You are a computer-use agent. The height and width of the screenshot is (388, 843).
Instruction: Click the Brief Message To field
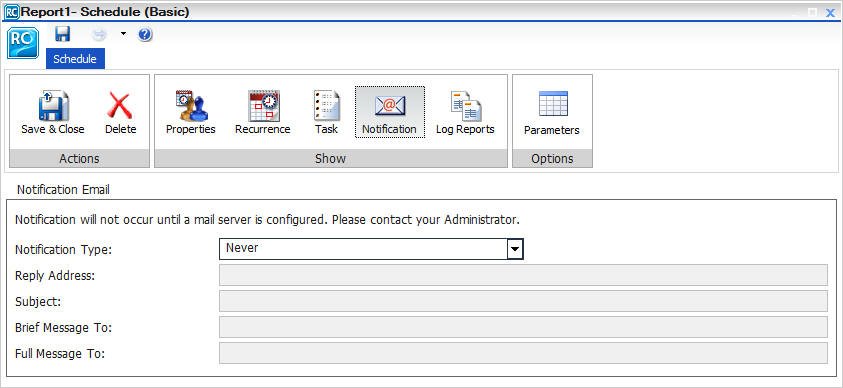click(523, 327)
